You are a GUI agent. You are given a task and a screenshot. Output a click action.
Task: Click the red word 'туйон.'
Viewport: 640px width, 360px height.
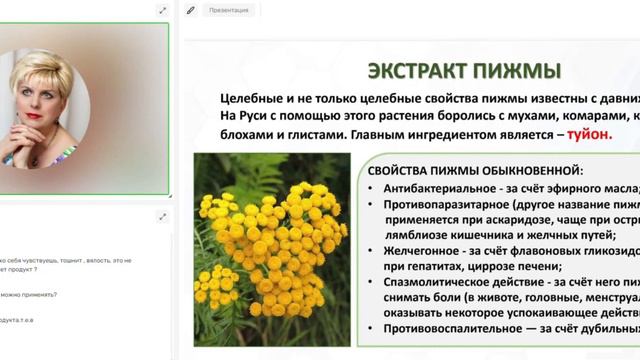pos(590,134)
